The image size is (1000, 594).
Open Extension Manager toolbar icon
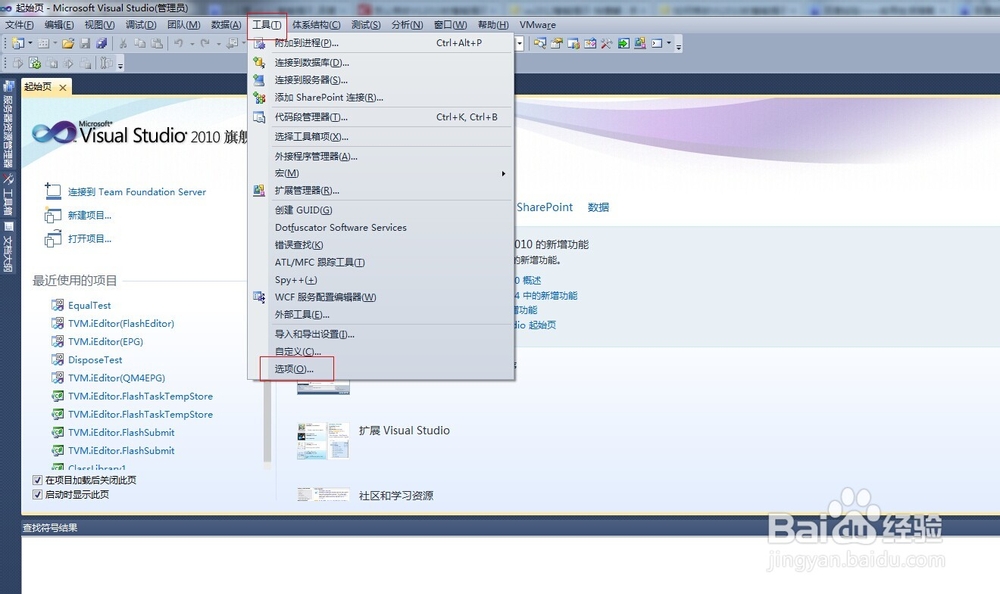640,43
